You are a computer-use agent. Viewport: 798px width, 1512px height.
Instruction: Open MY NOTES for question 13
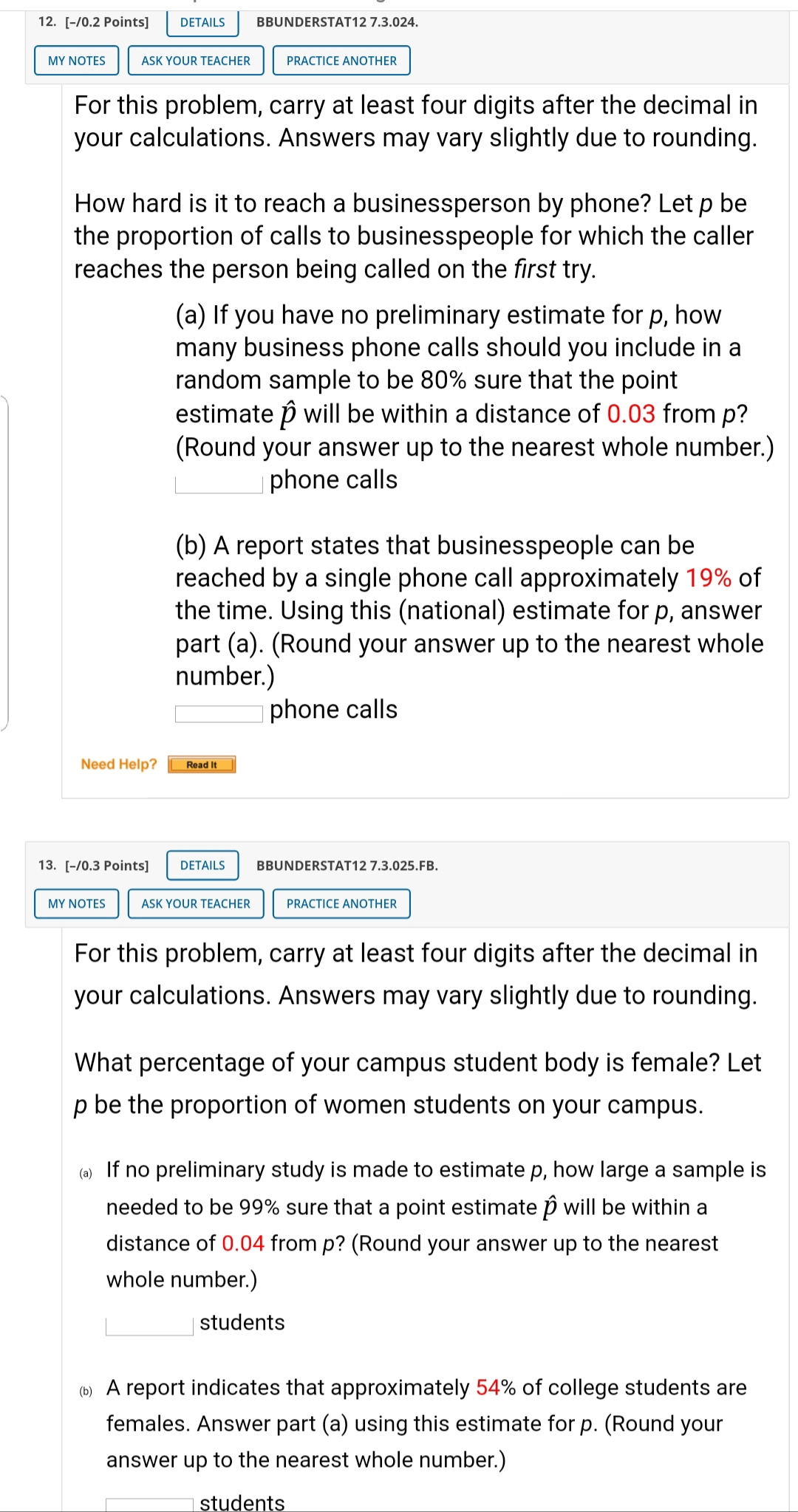[76, 903]
